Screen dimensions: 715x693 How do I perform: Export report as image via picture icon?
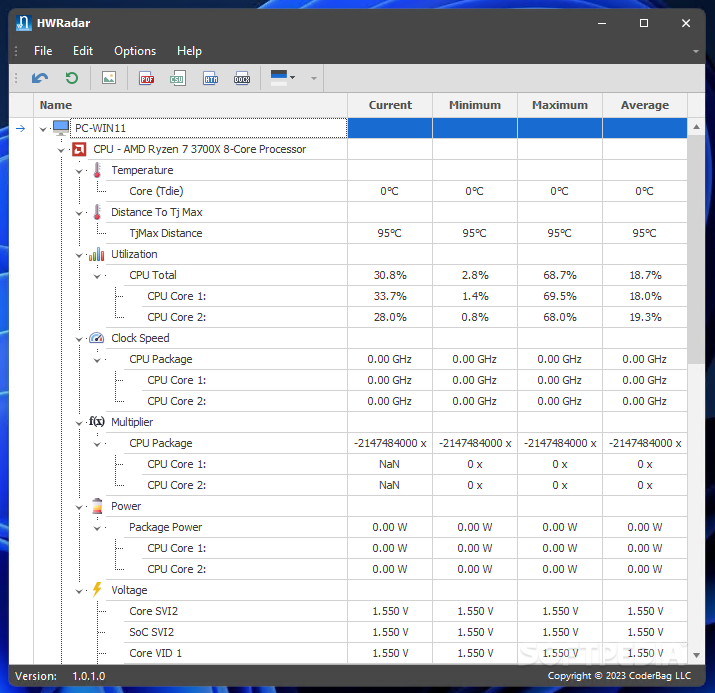click(x=109, y=78)
